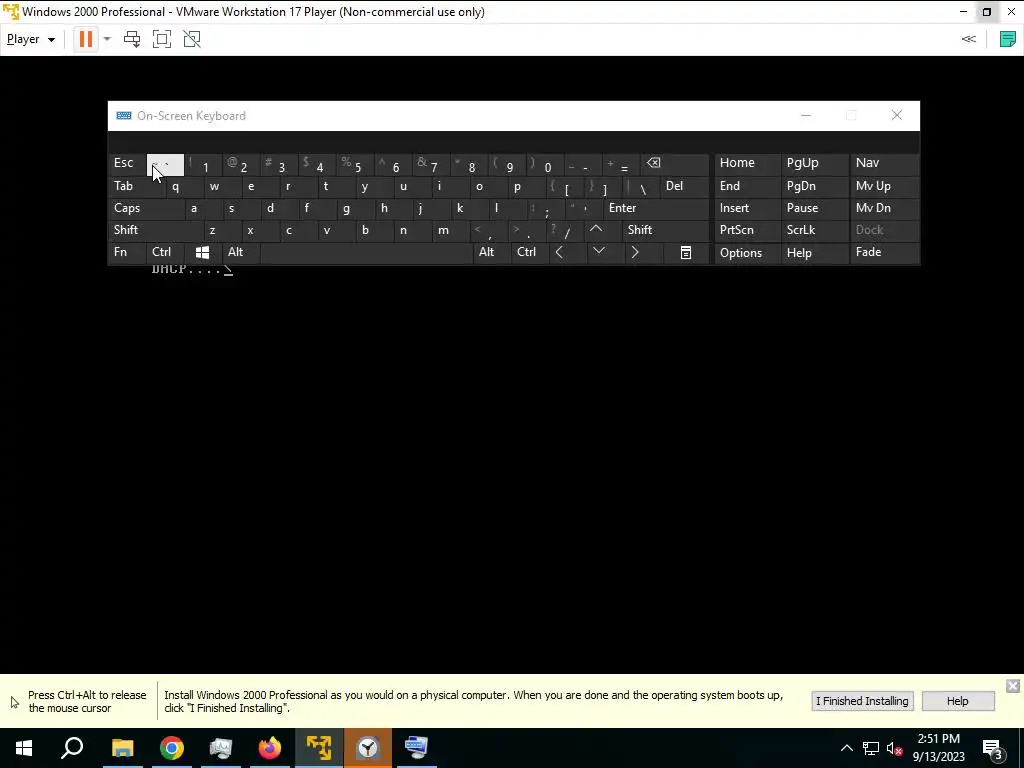Click the Windows logo key on On-Screen Keyboard
The image size is (1024, 768).
coord(202,253)
